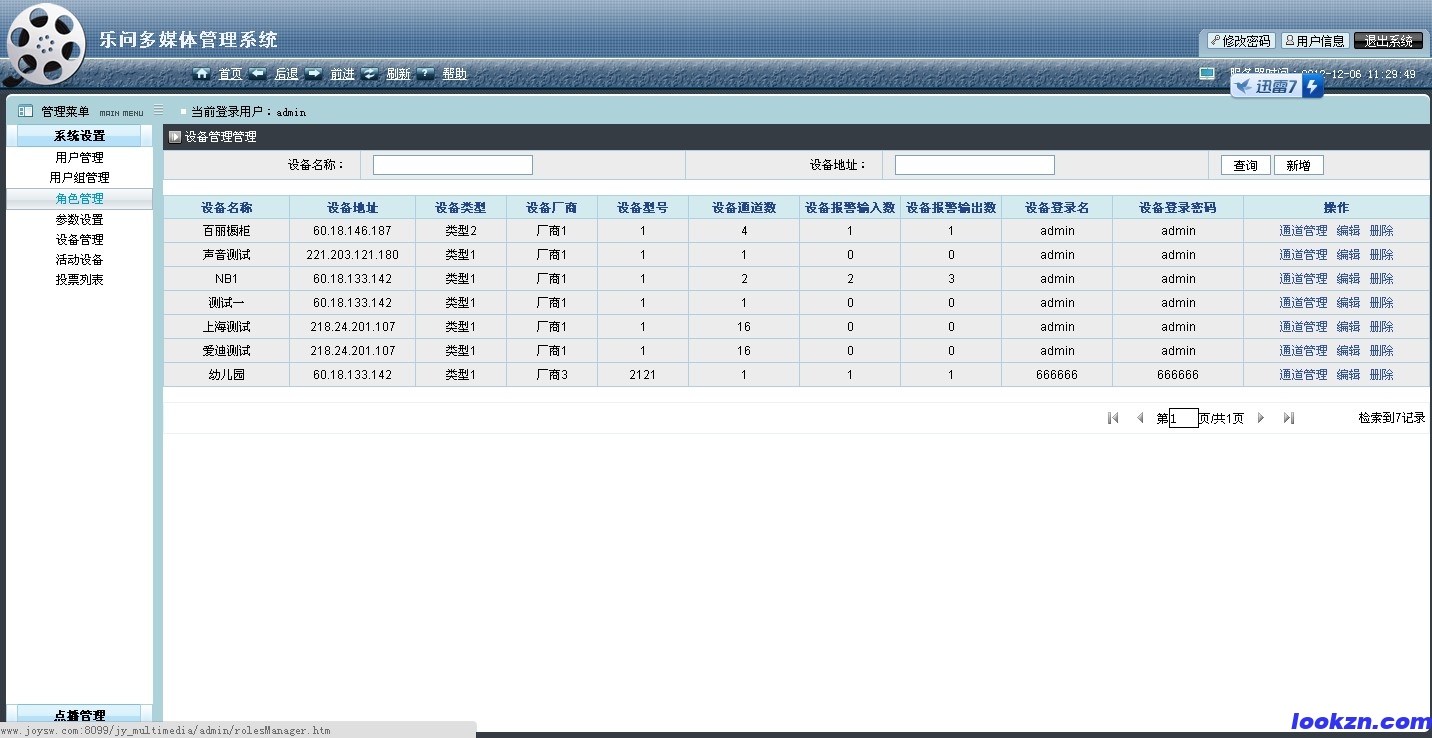1432x738 pixels.
Task: Open 用户管理 in the sidebar
Action: click(x=79, y=157)
